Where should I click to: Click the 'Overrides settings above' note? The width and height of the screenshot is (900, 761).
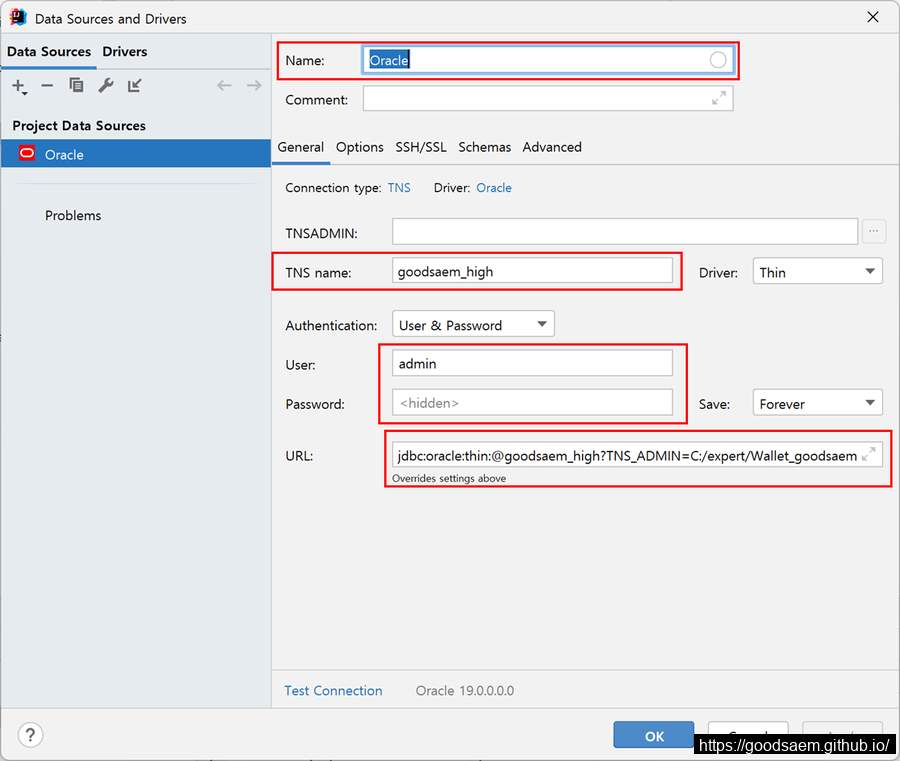(x=449, y=478)
